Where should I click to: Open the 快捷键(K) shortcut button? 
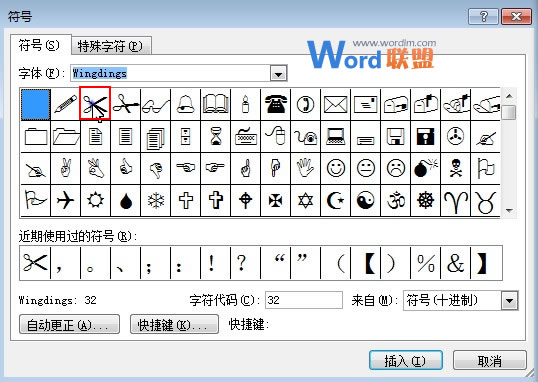174,324
